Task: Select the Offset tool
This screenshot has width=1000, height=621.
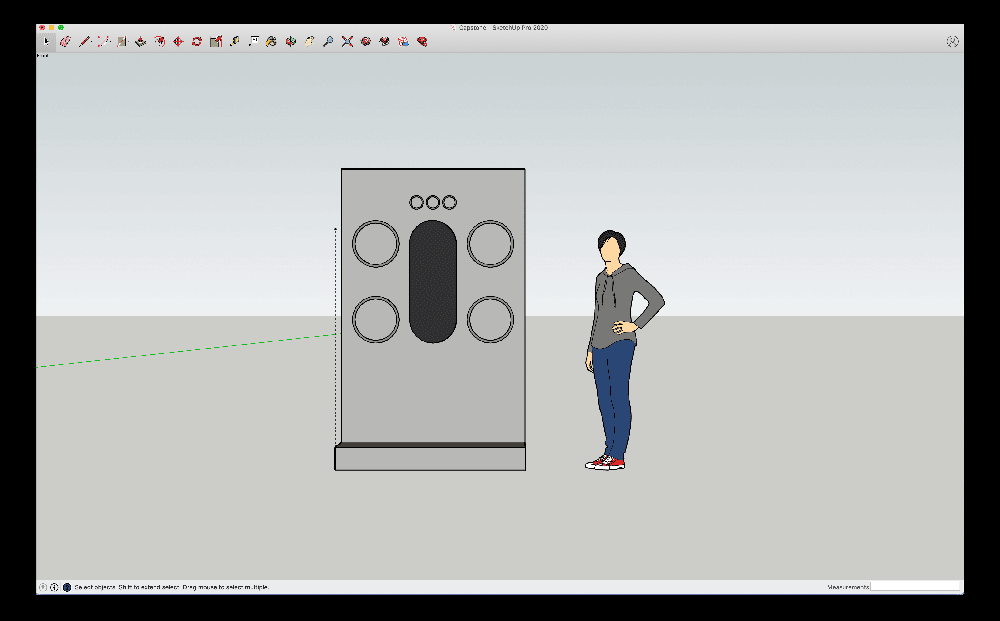Action: (159, 41)
